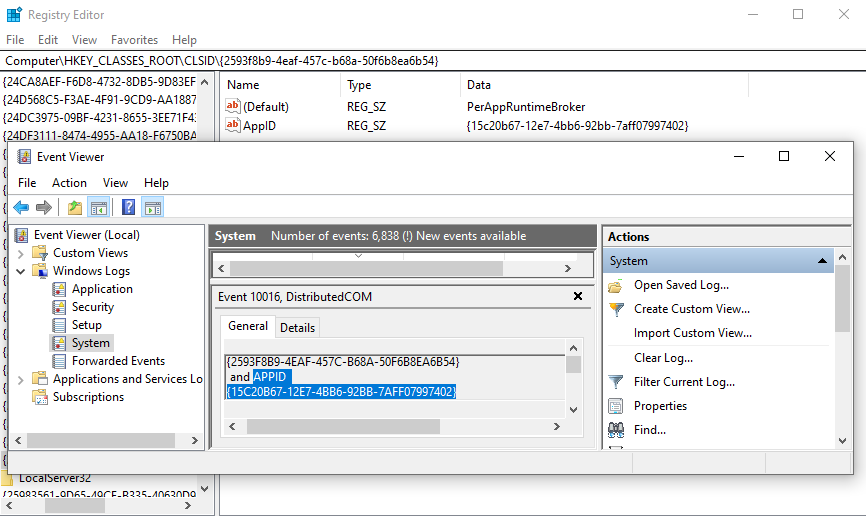Click the Event Viewer title bar icon
The height and width of the screenshot is (516, 866).
click(24, 157)
